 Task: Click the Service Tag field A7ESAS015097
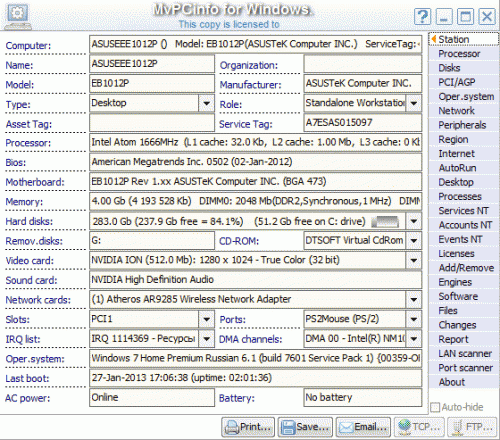(x=363, y=123)
